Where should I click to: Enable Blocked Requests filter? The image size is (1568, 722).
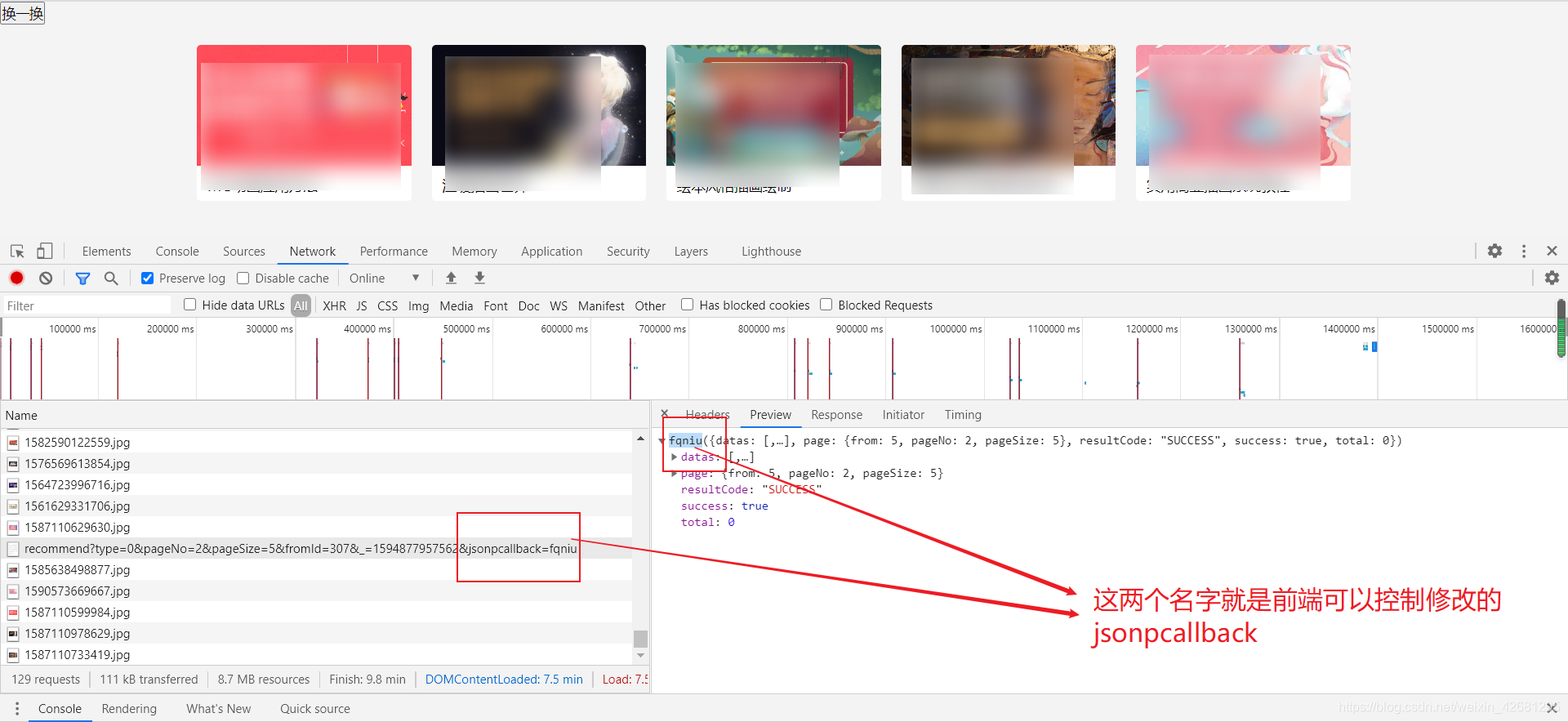[x=826, y=305]
